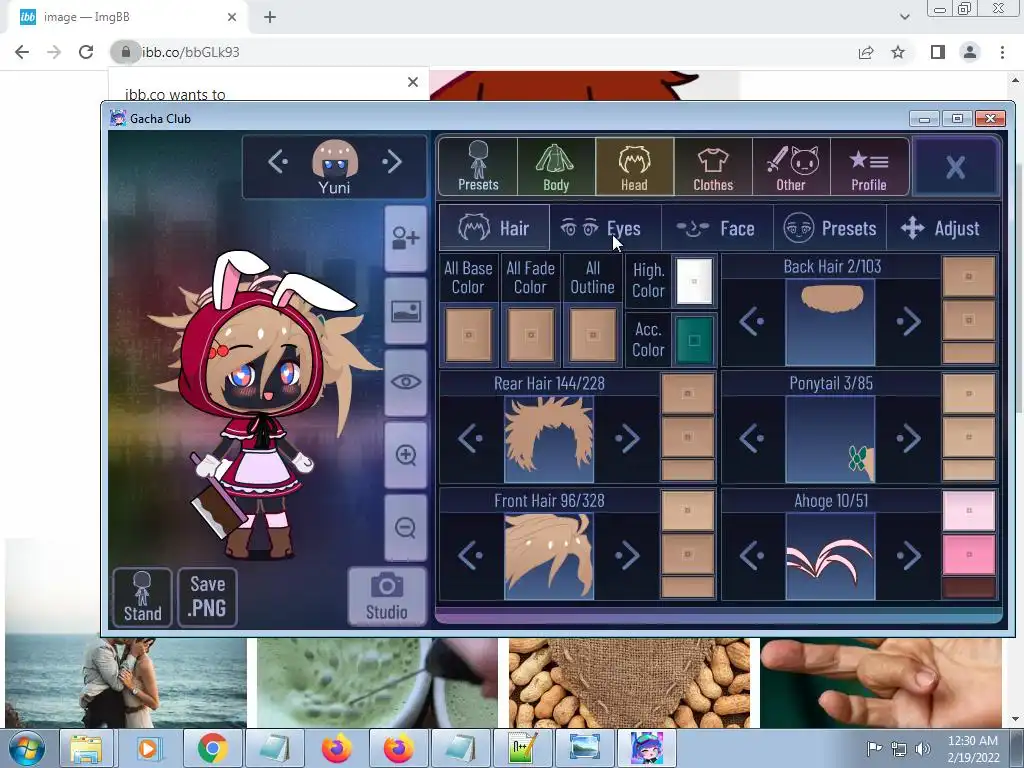Go to previous character before Yuni
This screenshot has width=1024, height=768.
[x=278, y=161]
